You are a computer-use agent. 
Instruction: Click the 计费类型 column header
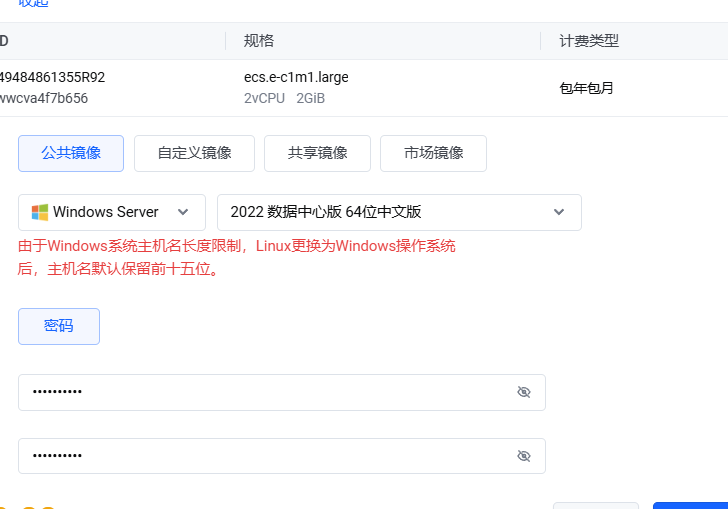click(x=589, y=41)
